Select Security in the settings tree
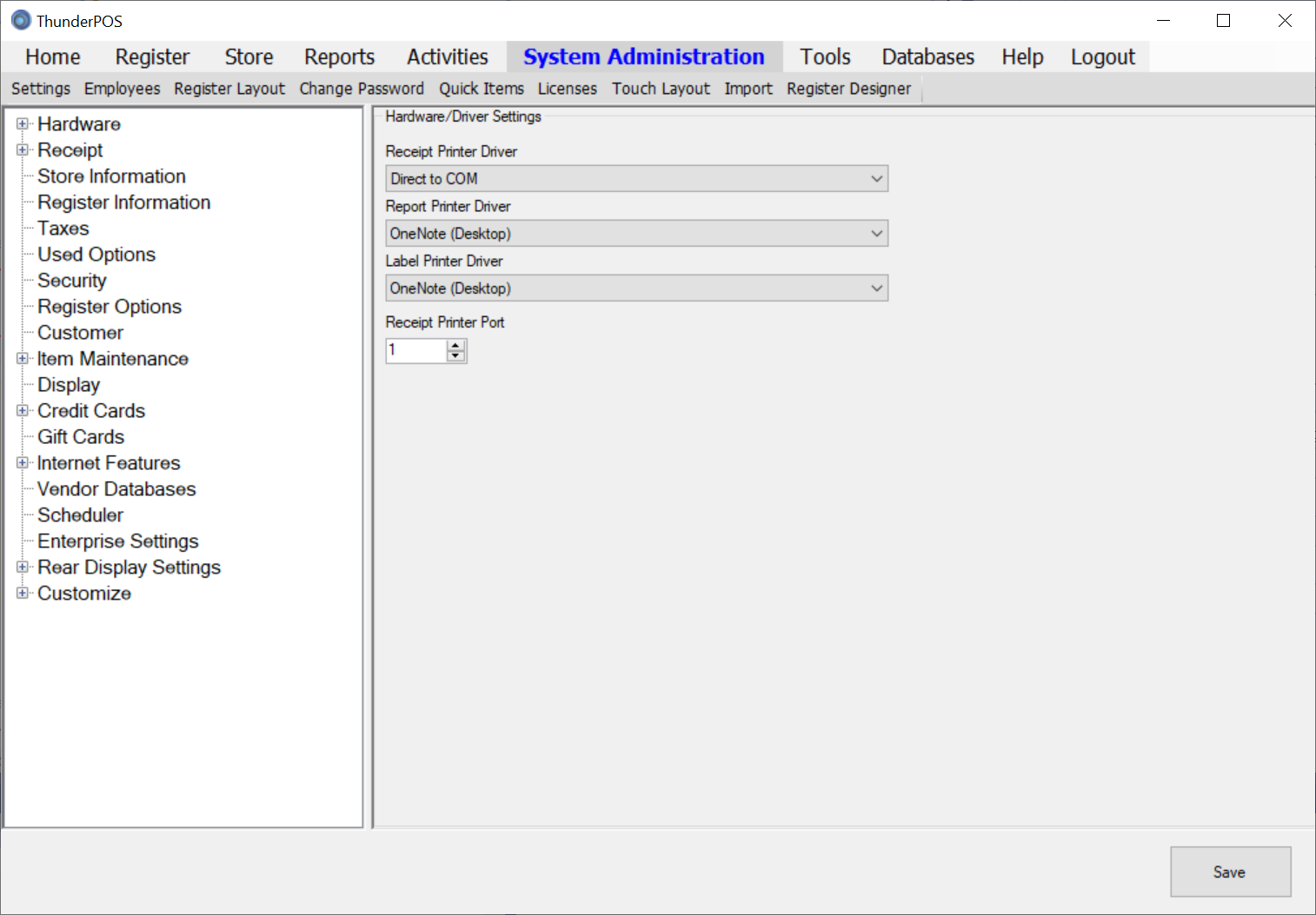1316x915 pixels. [x=71, y=281]
